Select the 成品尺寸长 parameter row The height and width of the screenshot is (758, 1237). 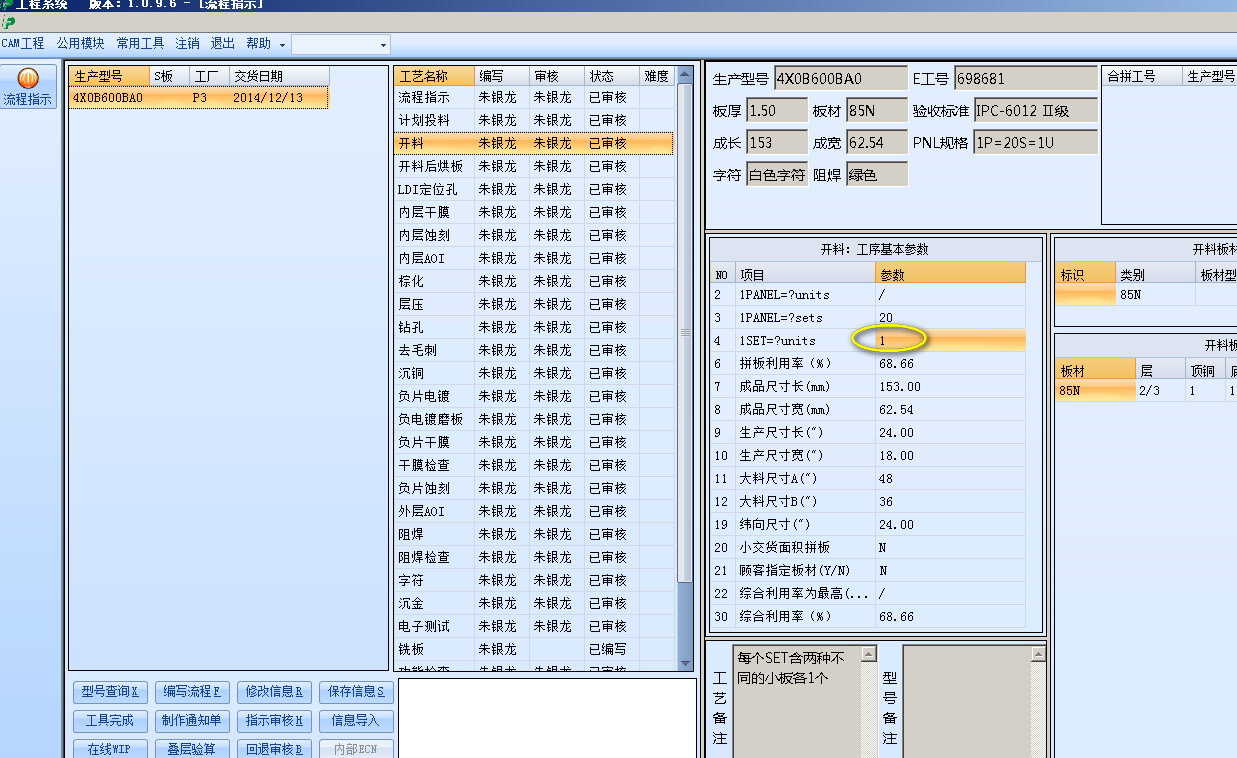[868, 386]
